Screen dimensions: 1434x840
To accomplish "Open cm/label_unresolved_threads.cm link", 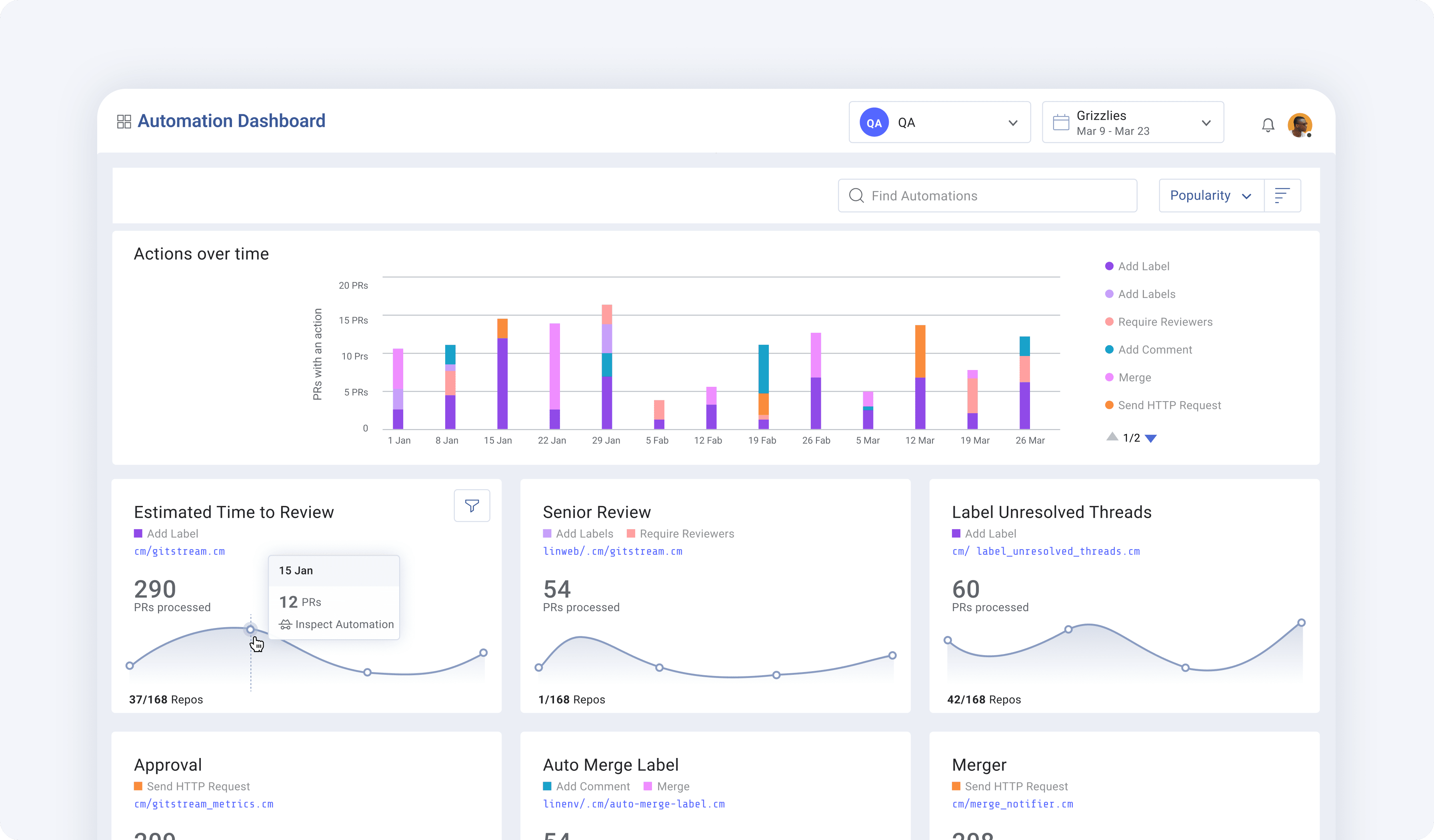I will point(1046,552).
